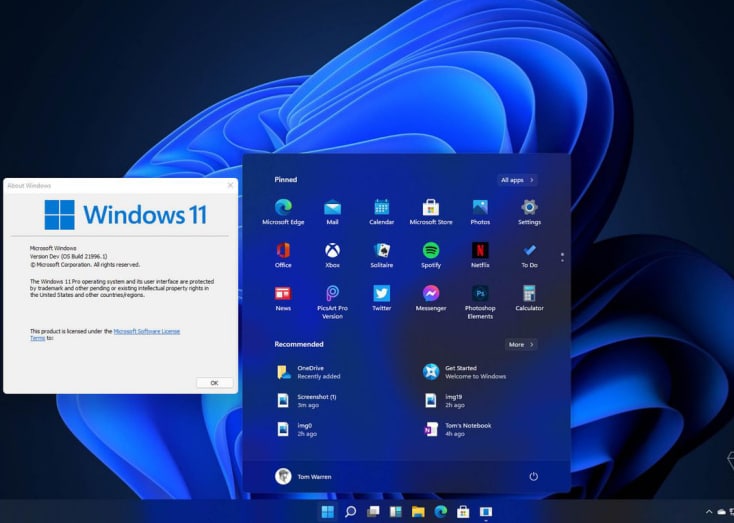Expand the All apps list
This screenshot has height=523, width=734.
517,180
